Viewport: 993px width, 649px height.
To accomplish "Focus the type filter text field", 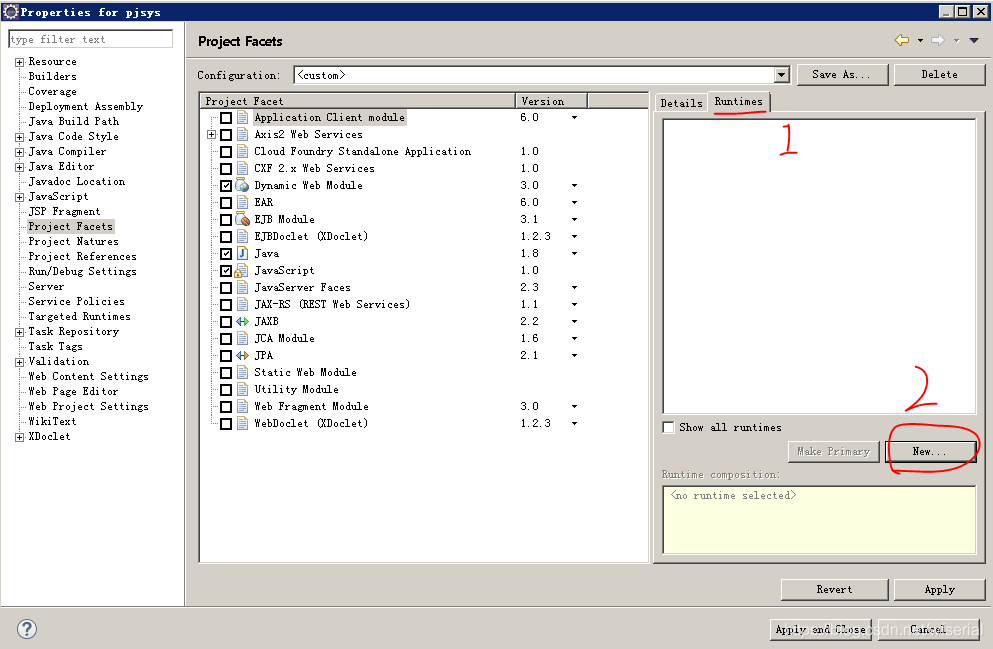I will click(x=91, y=39).
